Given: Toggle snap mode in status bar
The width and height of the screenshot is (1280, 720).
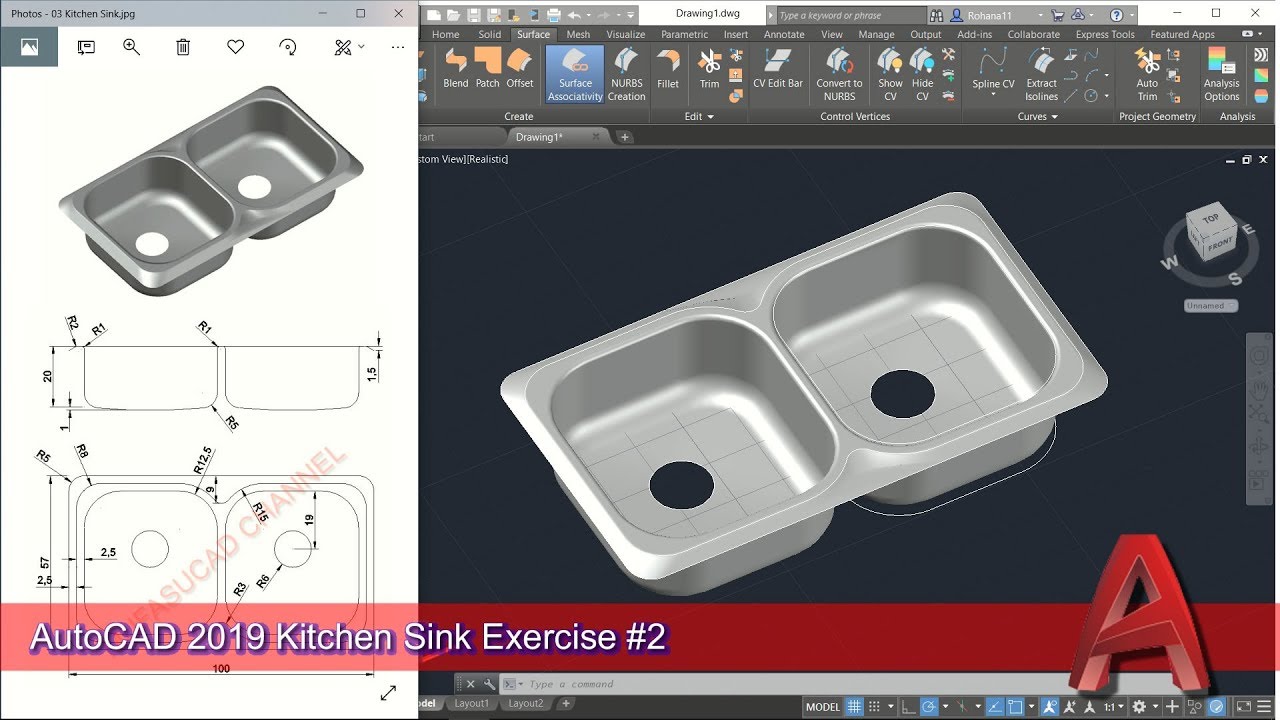Looking at the screenshot, I should click(x=874, y=707).
